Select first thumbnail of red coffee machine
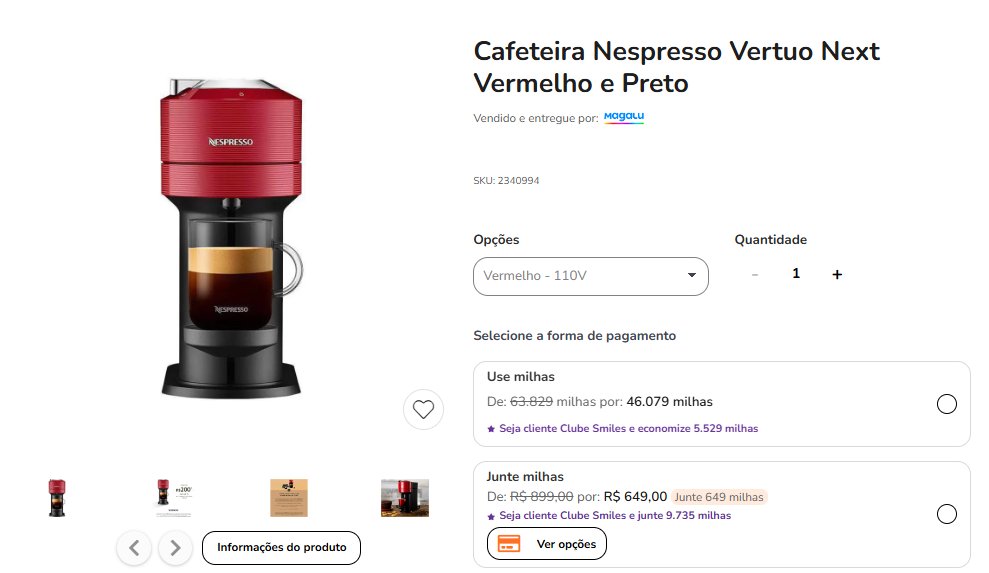This screenshot has width=989, height=573. 57,498
